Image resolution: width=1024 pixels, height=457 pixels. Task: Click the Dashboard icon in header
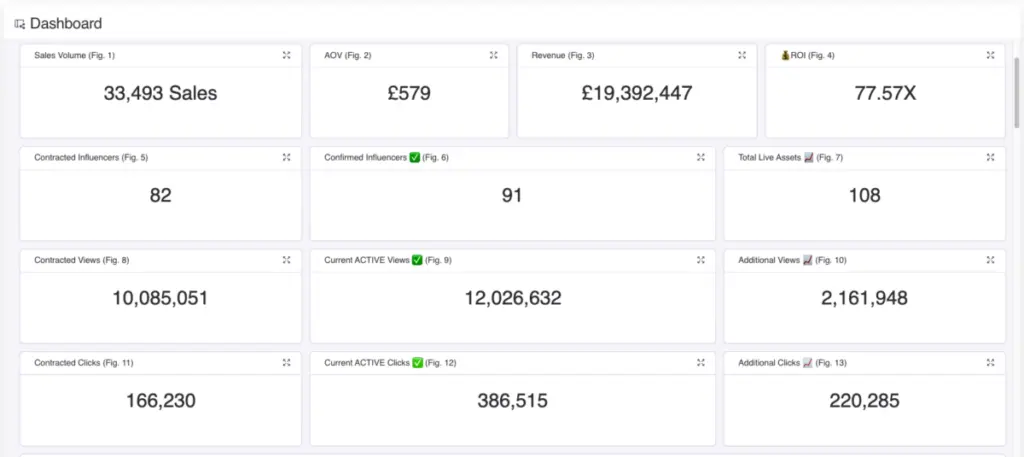pos(20,23)
